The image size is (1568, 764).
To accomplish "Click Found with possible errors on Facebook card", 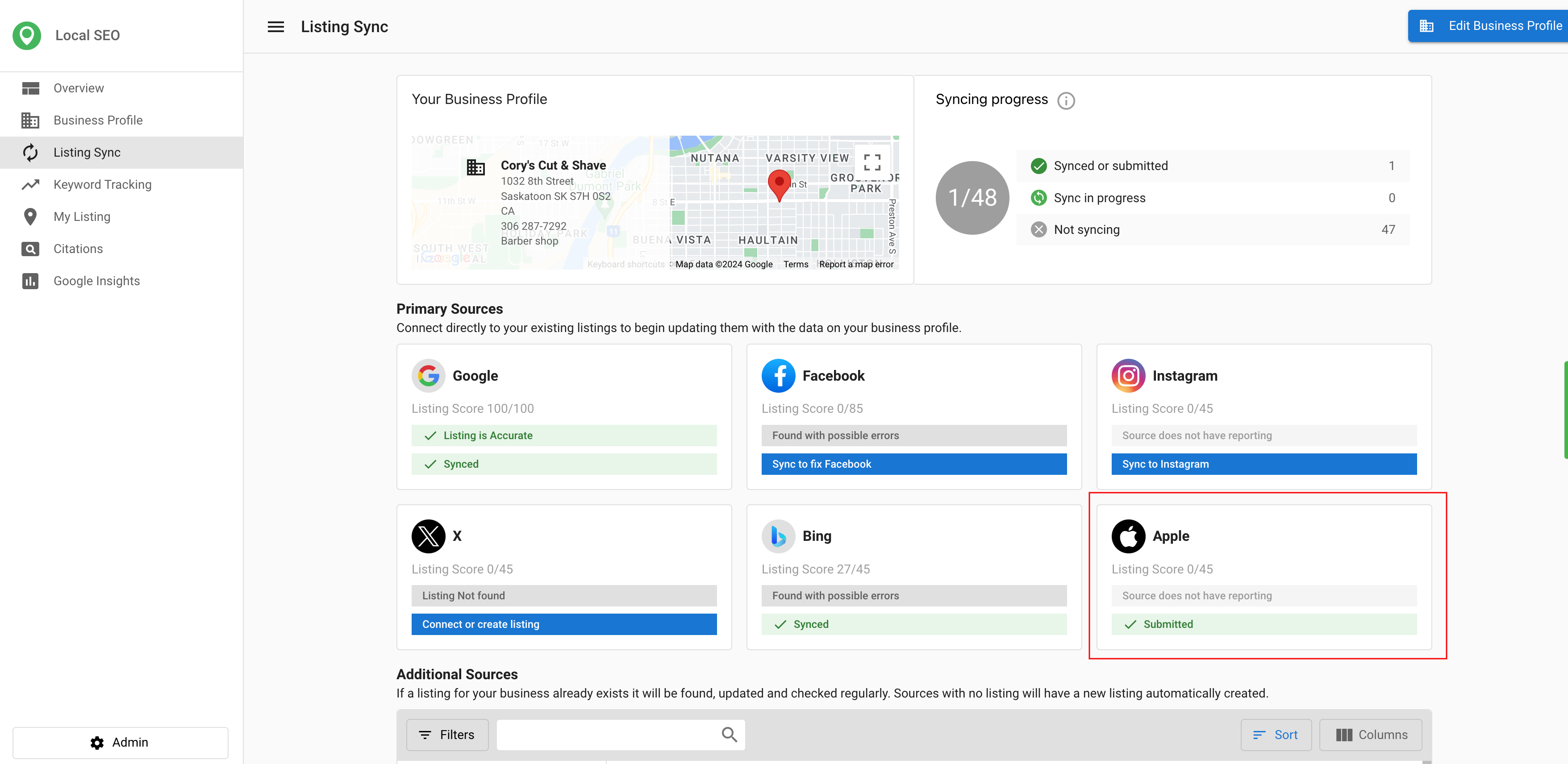I will pos(913,436).
